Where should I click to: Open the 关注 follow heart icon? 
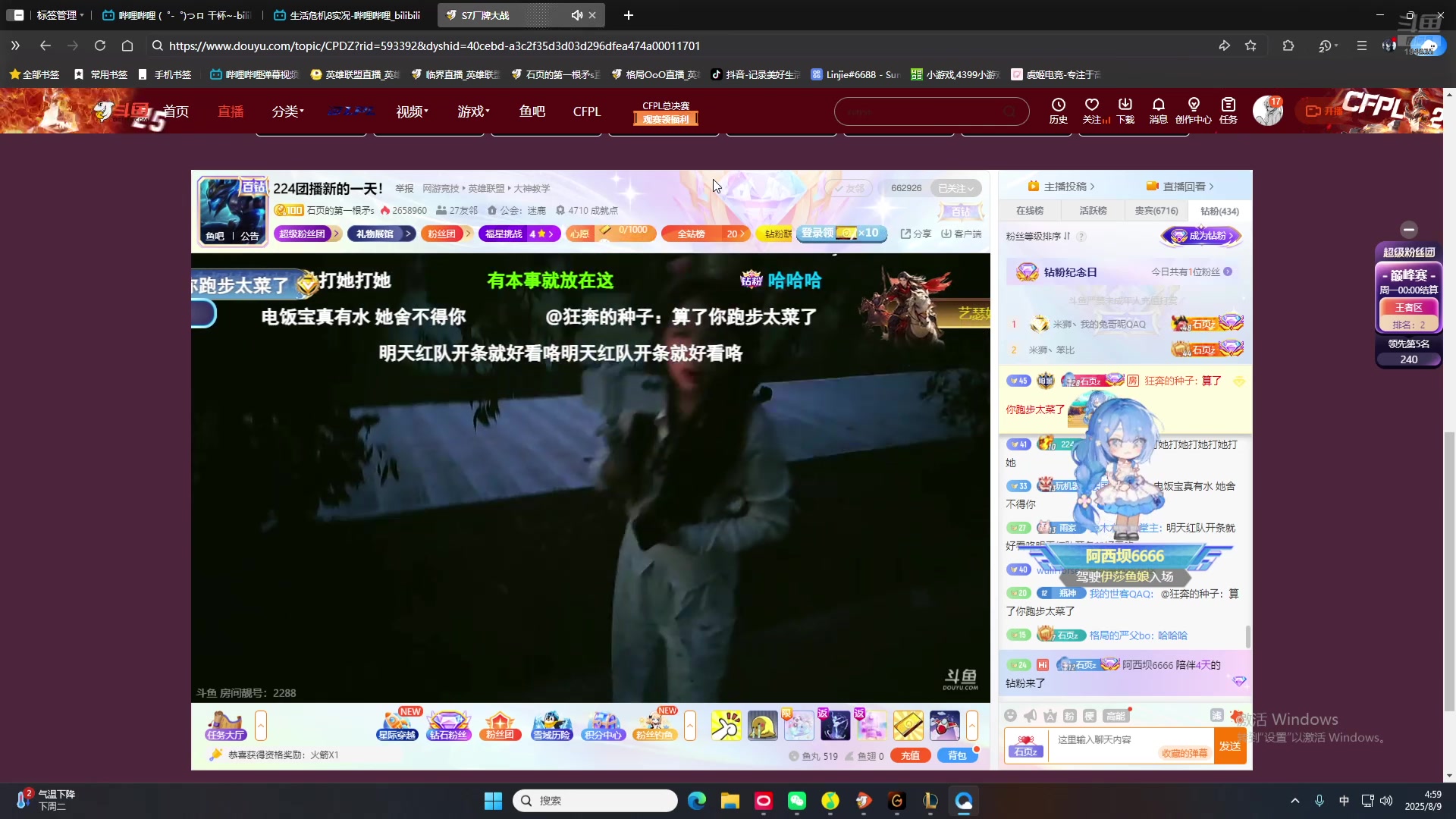tap(1092, 111)
